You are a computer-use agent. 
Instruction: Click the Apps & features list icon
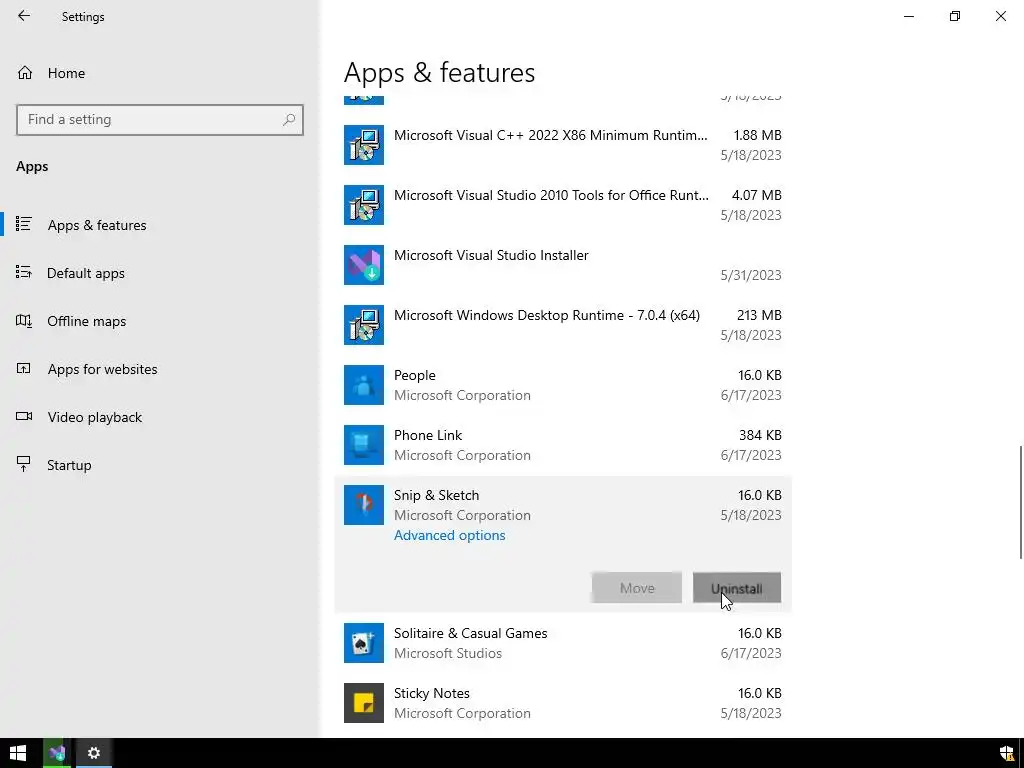click(24, 224)
